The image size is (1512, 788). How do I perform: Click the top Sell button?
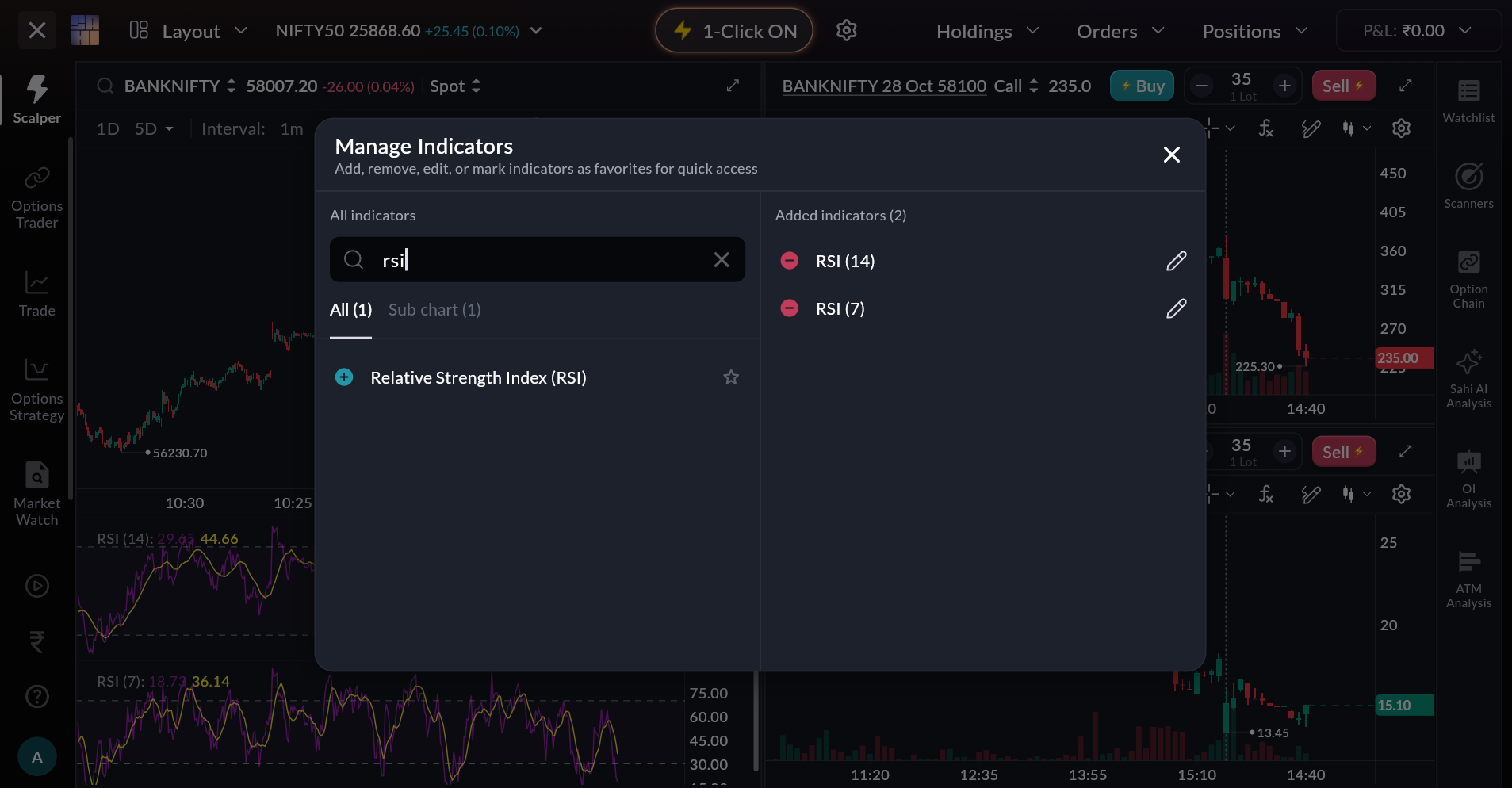tap(1343, 86)
